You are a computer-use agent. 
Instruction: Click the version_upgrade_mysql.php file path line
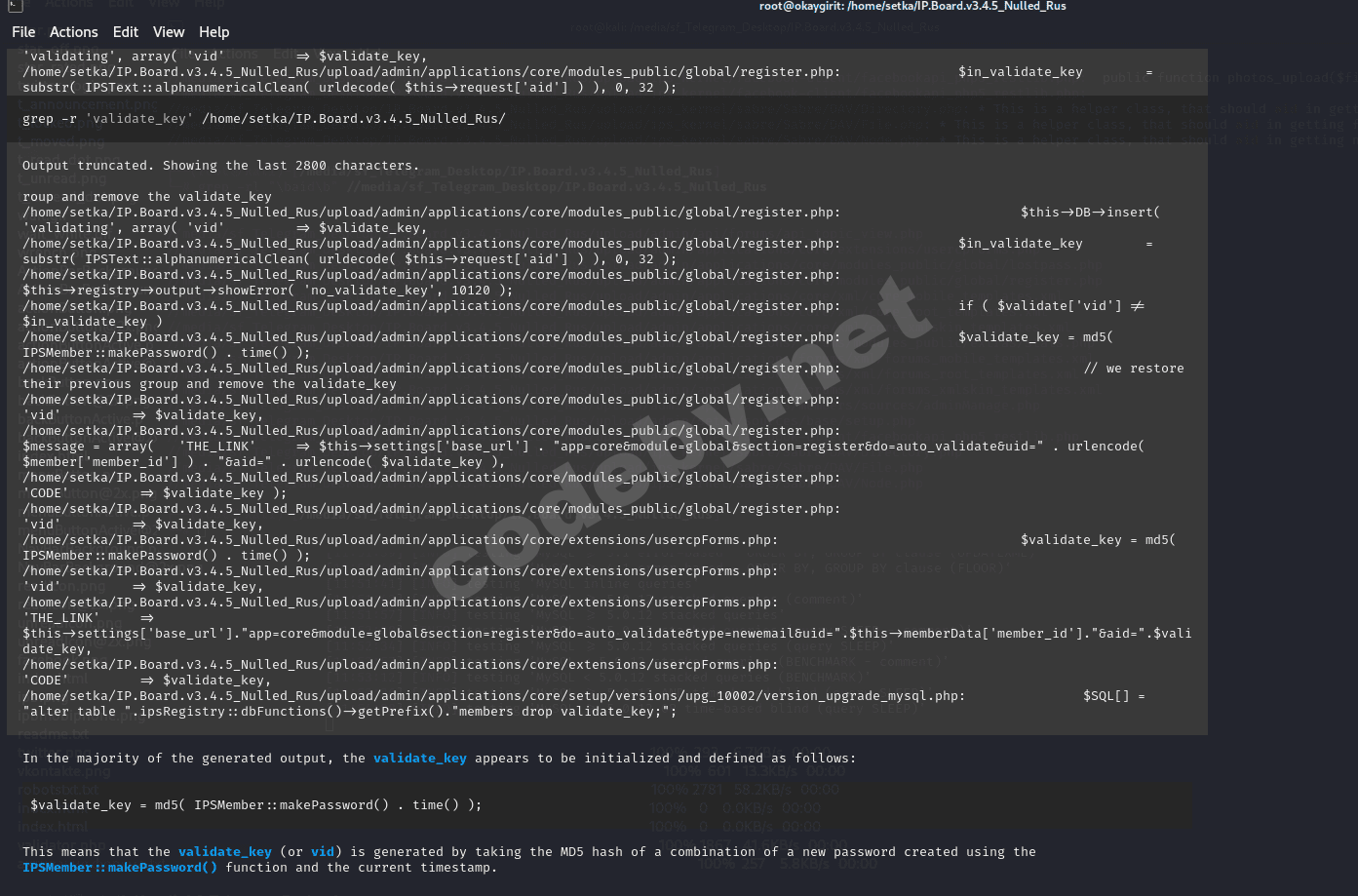(584, 696)
